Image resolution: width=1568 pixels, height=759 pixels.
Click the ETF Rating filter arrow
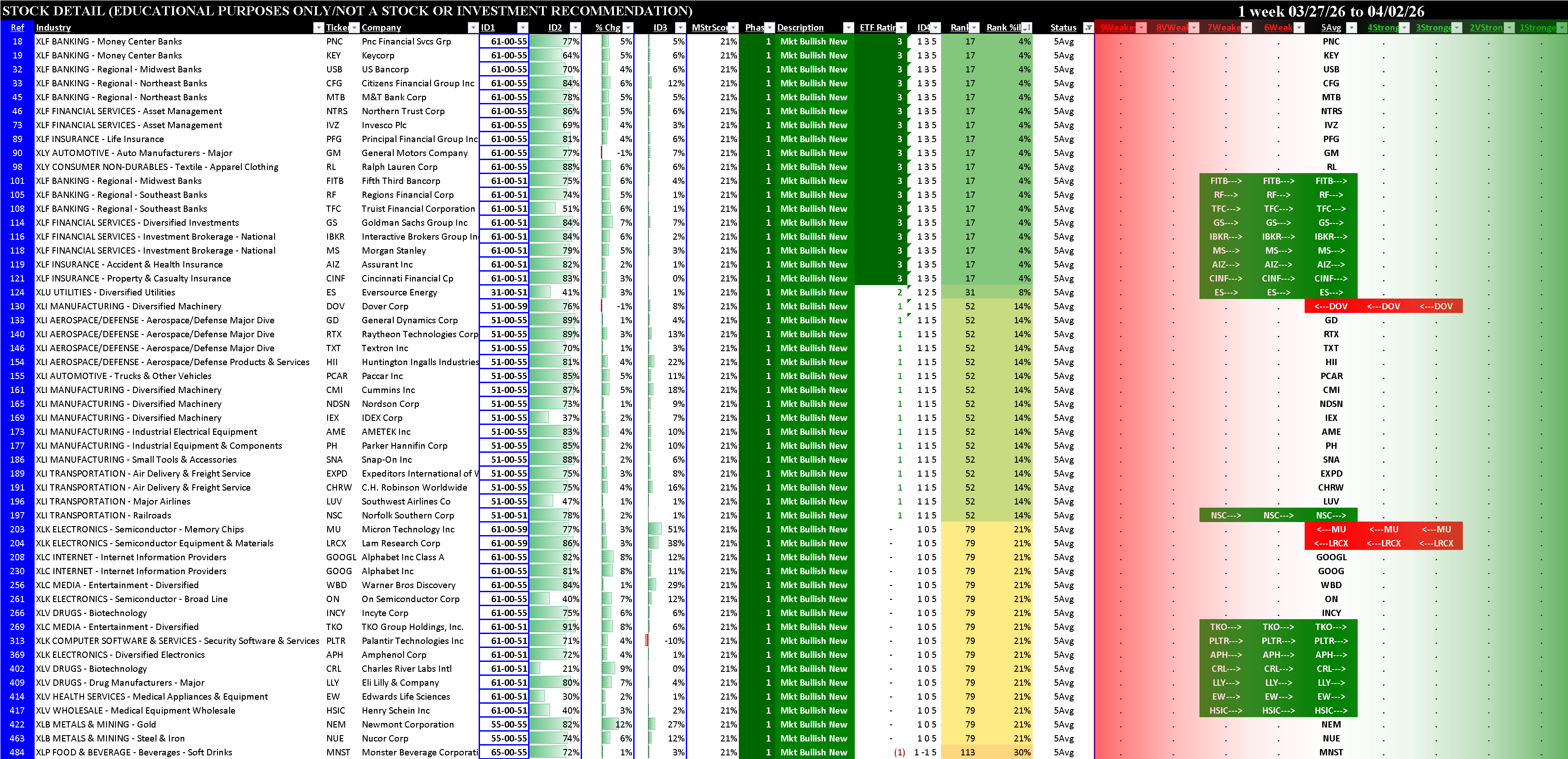pyautogui.click(x=902, y=27)
